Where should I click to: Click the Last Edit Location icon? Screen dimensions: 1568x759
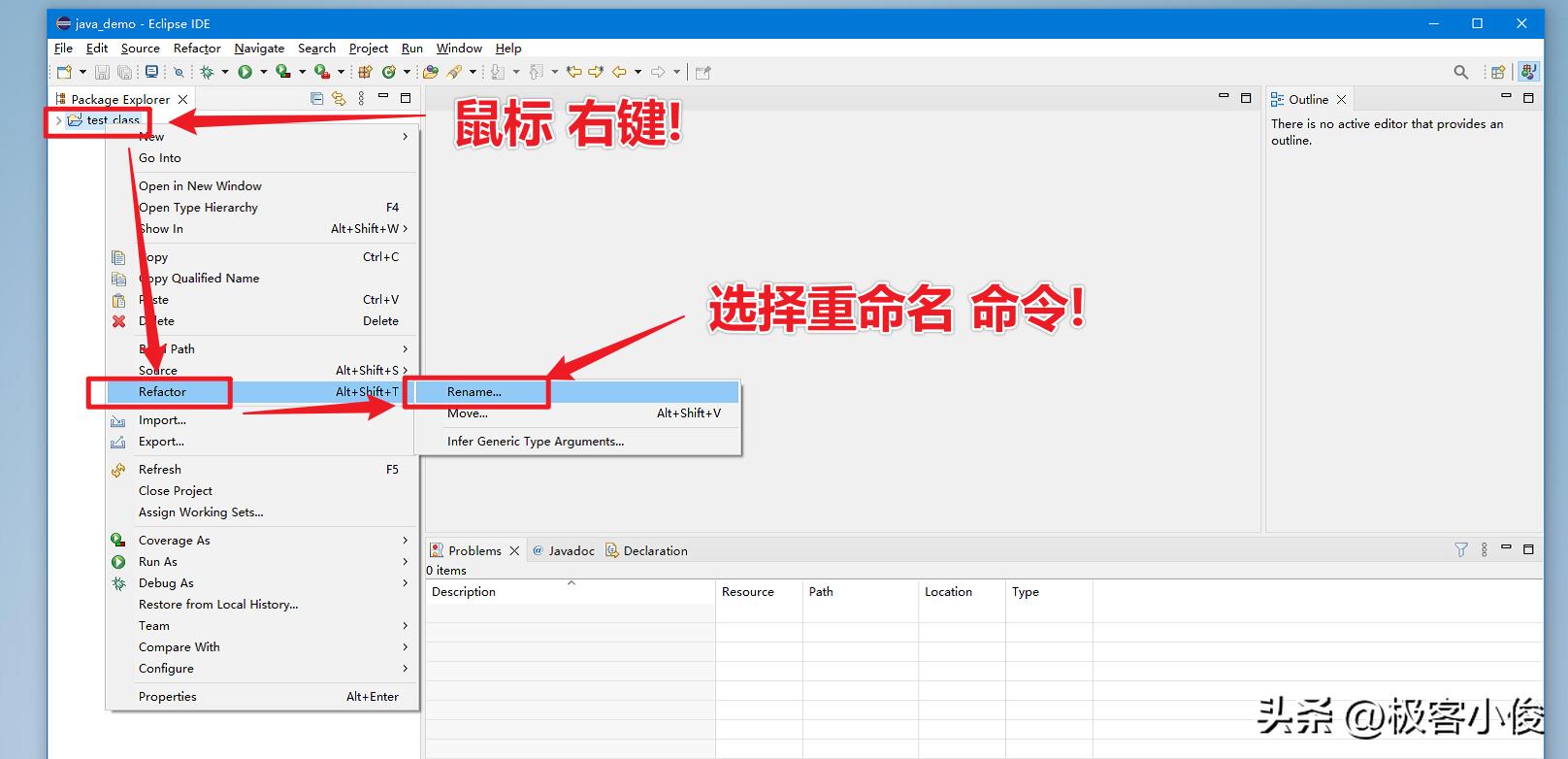pyautogui.click(x=574, y=72)
